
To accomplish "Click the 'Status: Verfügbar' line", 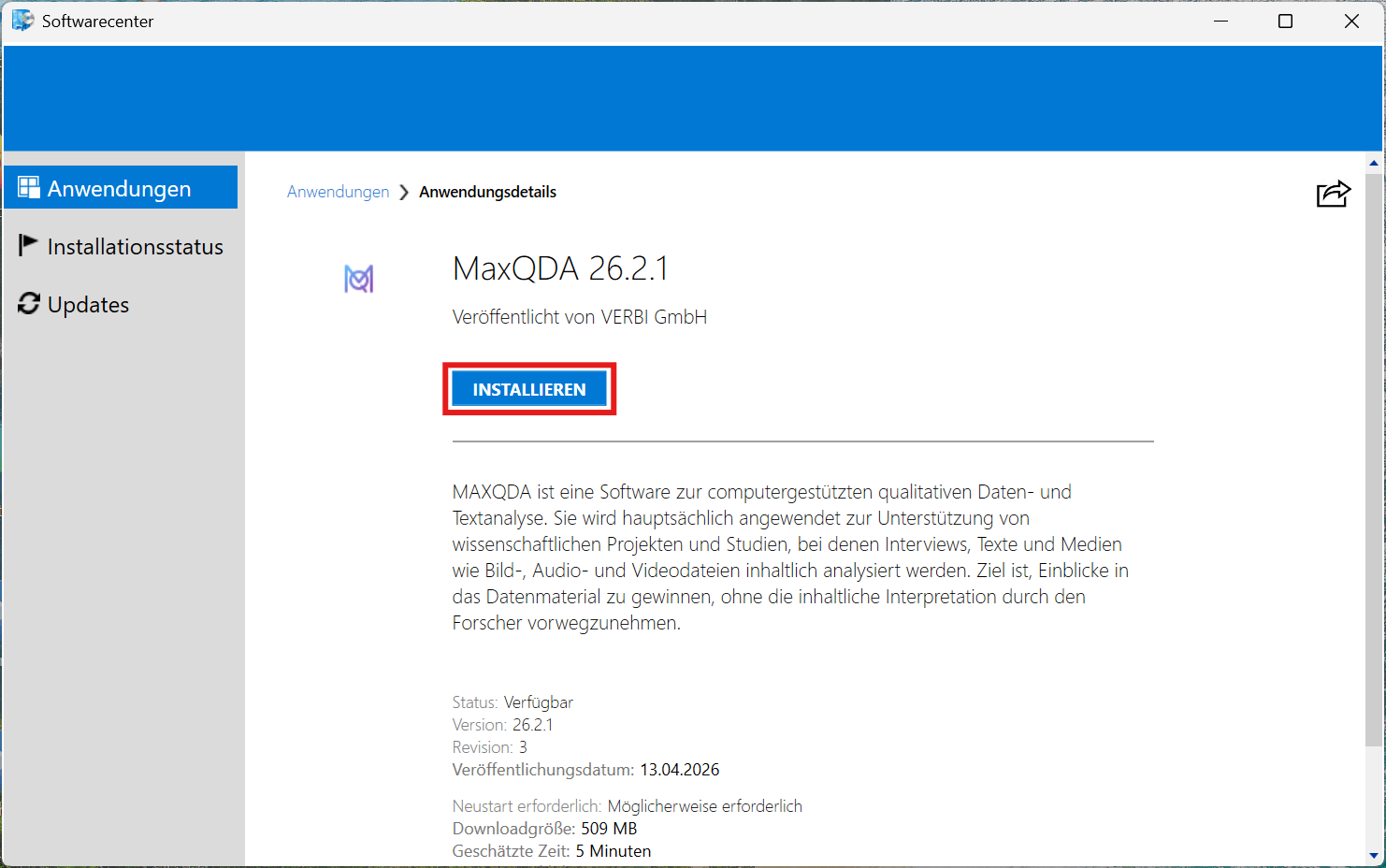I will [513, 702].
